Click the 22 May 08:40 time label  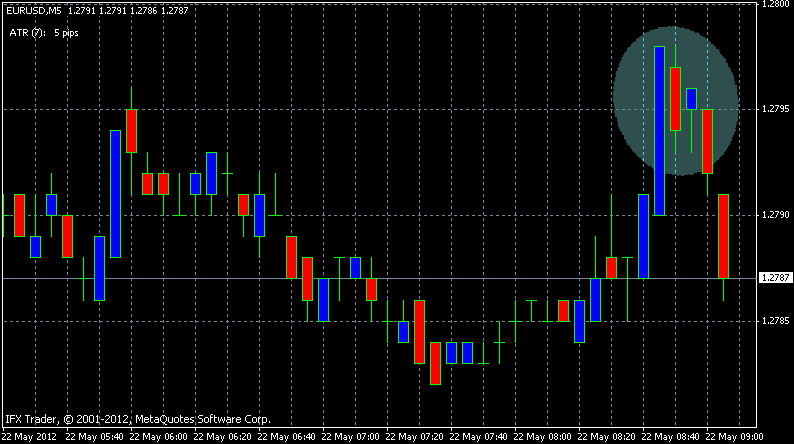point(670,436)
